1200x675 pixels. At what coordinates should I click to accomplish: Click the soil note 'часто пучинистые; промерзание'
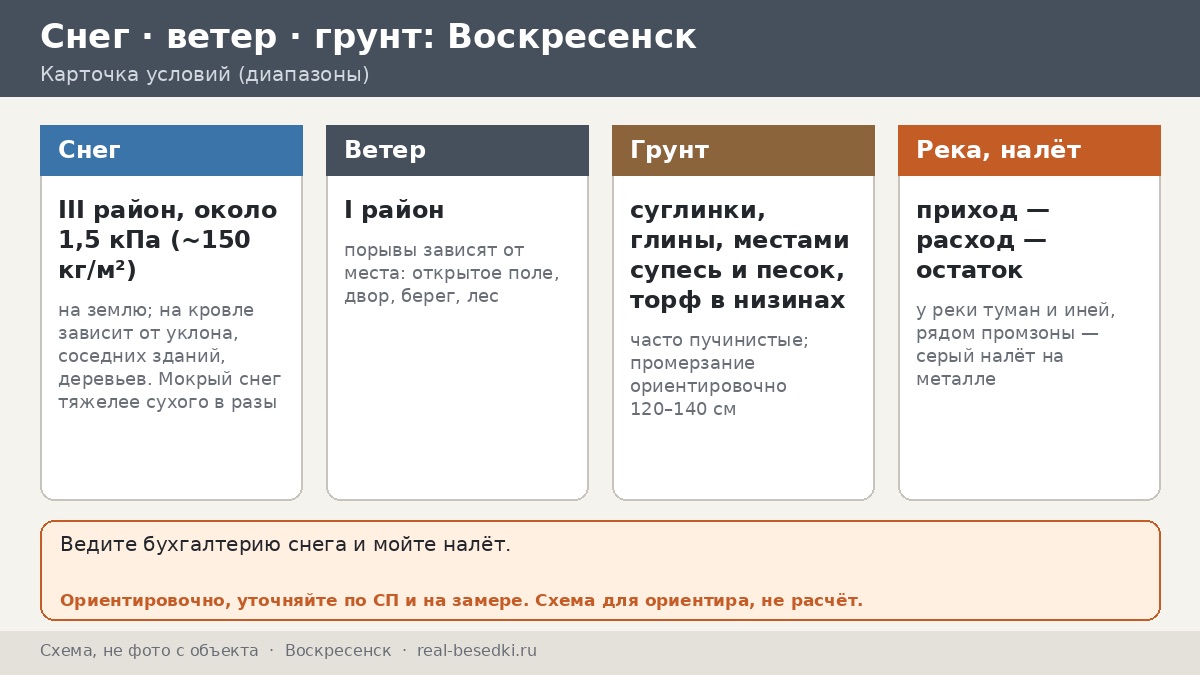pos(720,375)
